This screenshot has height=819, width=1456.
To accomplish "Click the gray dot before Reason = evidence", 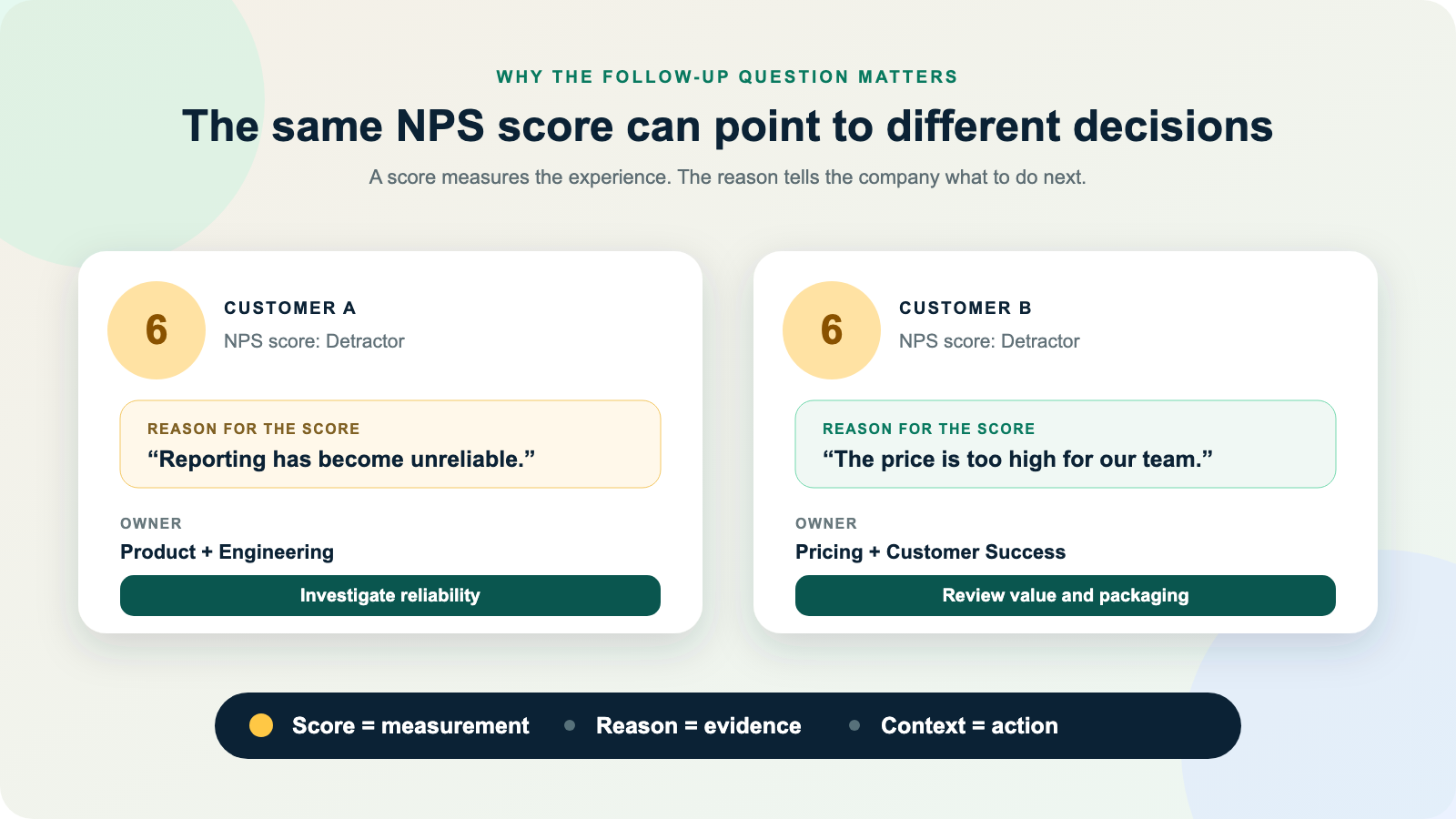I will 570,725.
